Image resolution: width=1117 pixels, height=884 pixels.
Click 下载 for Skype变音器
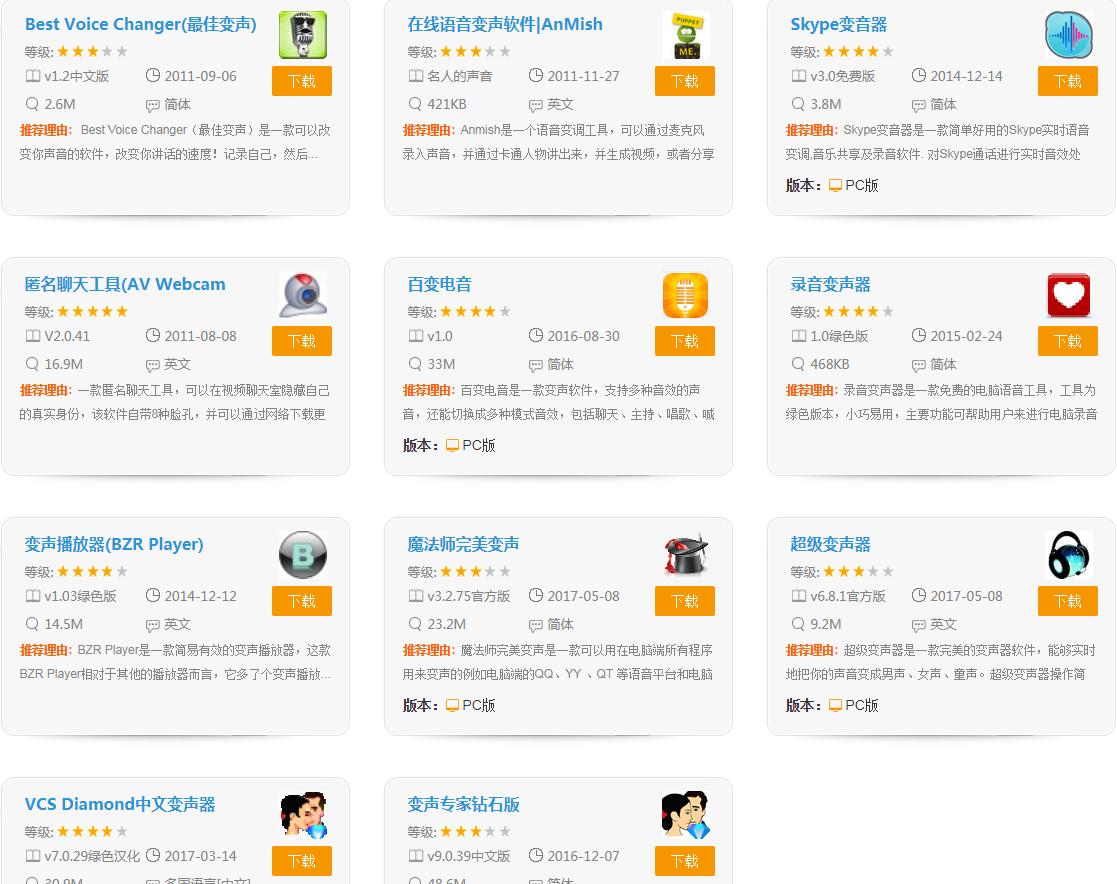point(1068,81)
